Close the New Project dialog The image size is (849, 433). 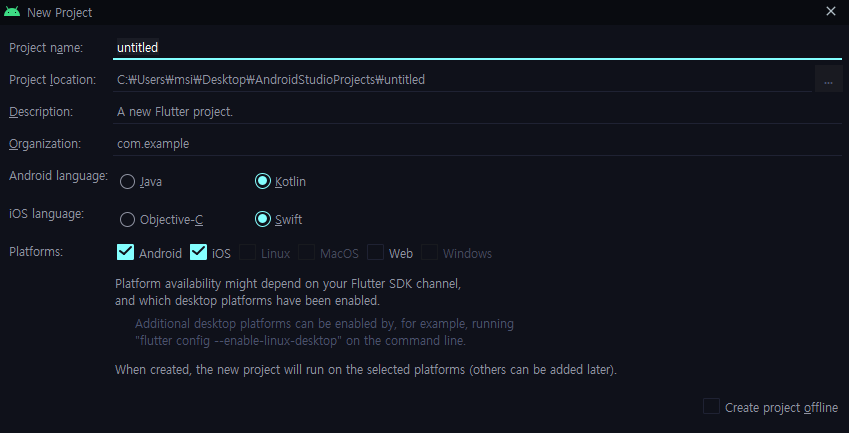[x=831, y=11]
